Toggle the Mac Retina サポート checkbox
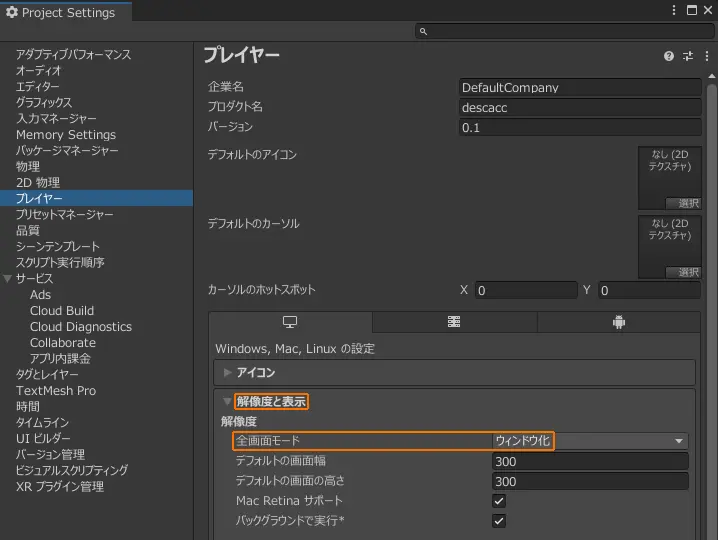The image size is (718, 540). [499, 501]
